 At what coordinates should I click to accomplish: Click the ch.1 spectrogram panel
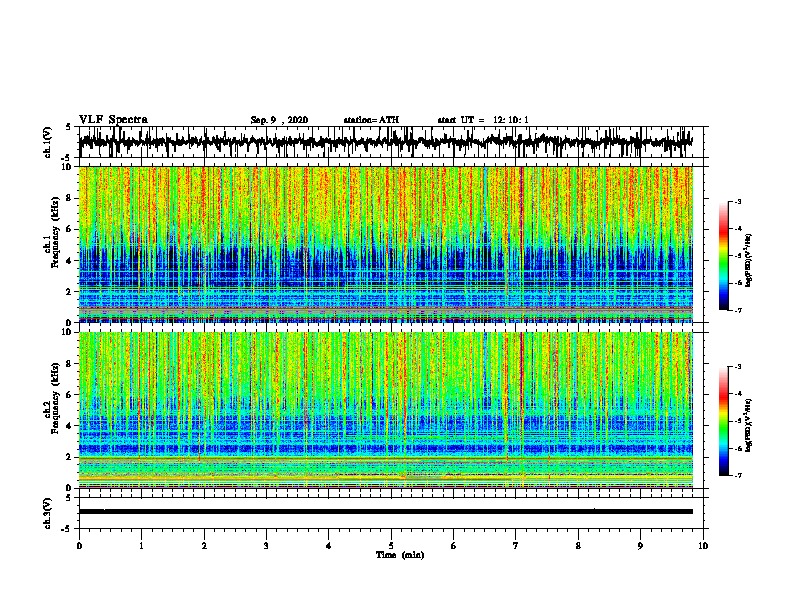pyautogui.click(x=385, y=244)
